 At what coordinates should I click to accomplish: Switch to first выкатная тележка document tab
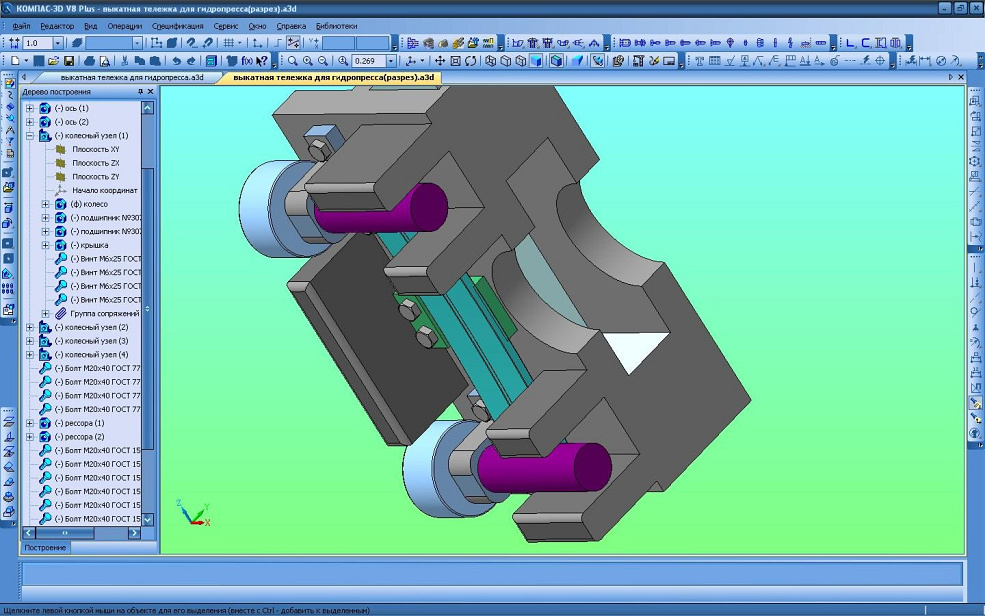click(x=130, y=77)
